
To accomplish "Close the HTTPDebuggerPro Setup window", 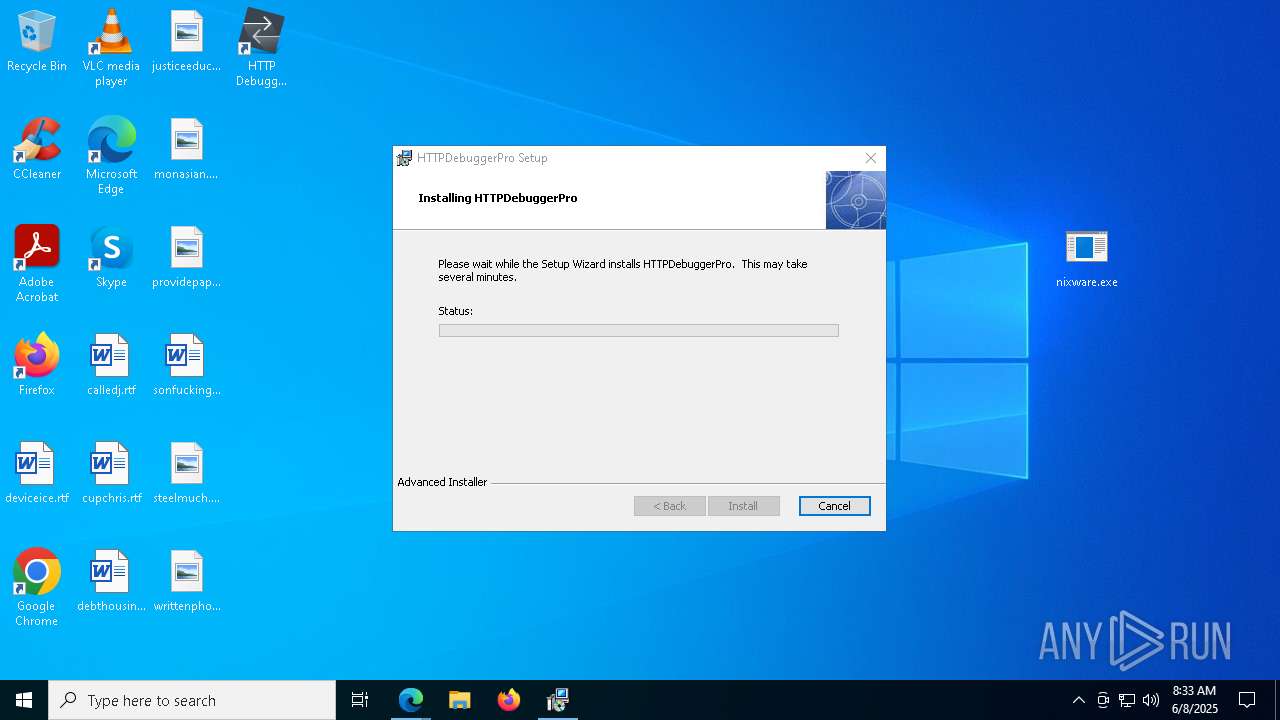I will point(870,158).
